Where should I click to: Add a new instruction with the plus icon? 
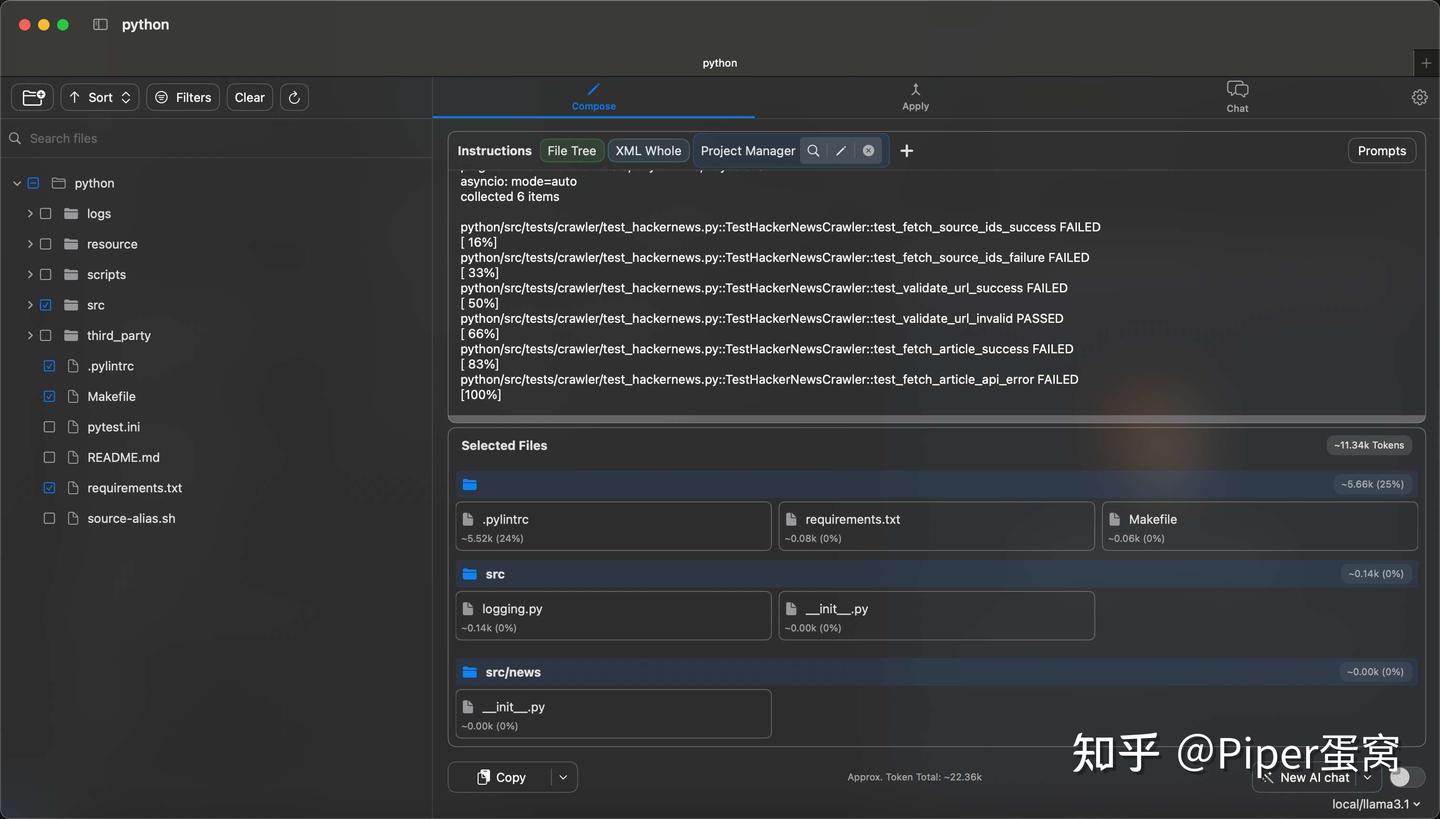coord(906,150)
